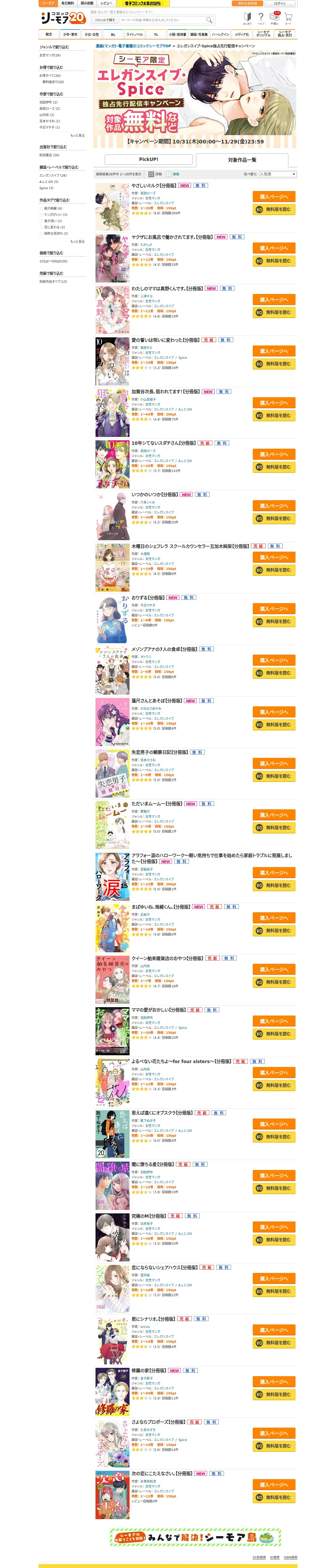Check the 恋に変わる tag checkbox

click(41, 227)
